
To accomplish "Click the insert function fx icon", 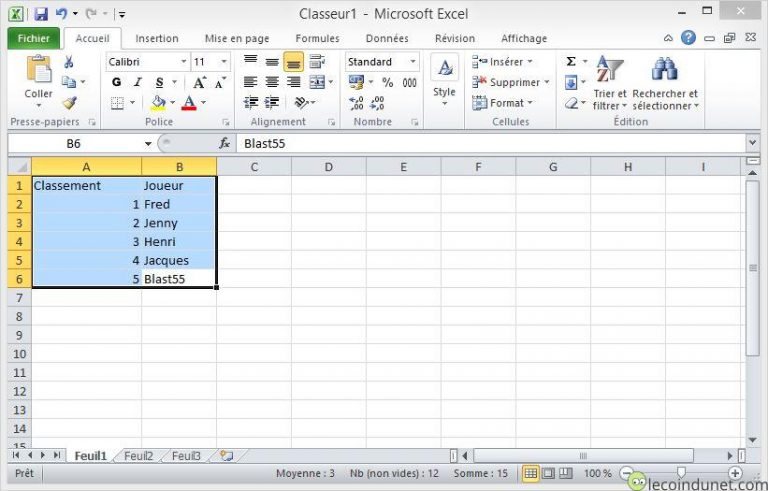I will point(225,144).
